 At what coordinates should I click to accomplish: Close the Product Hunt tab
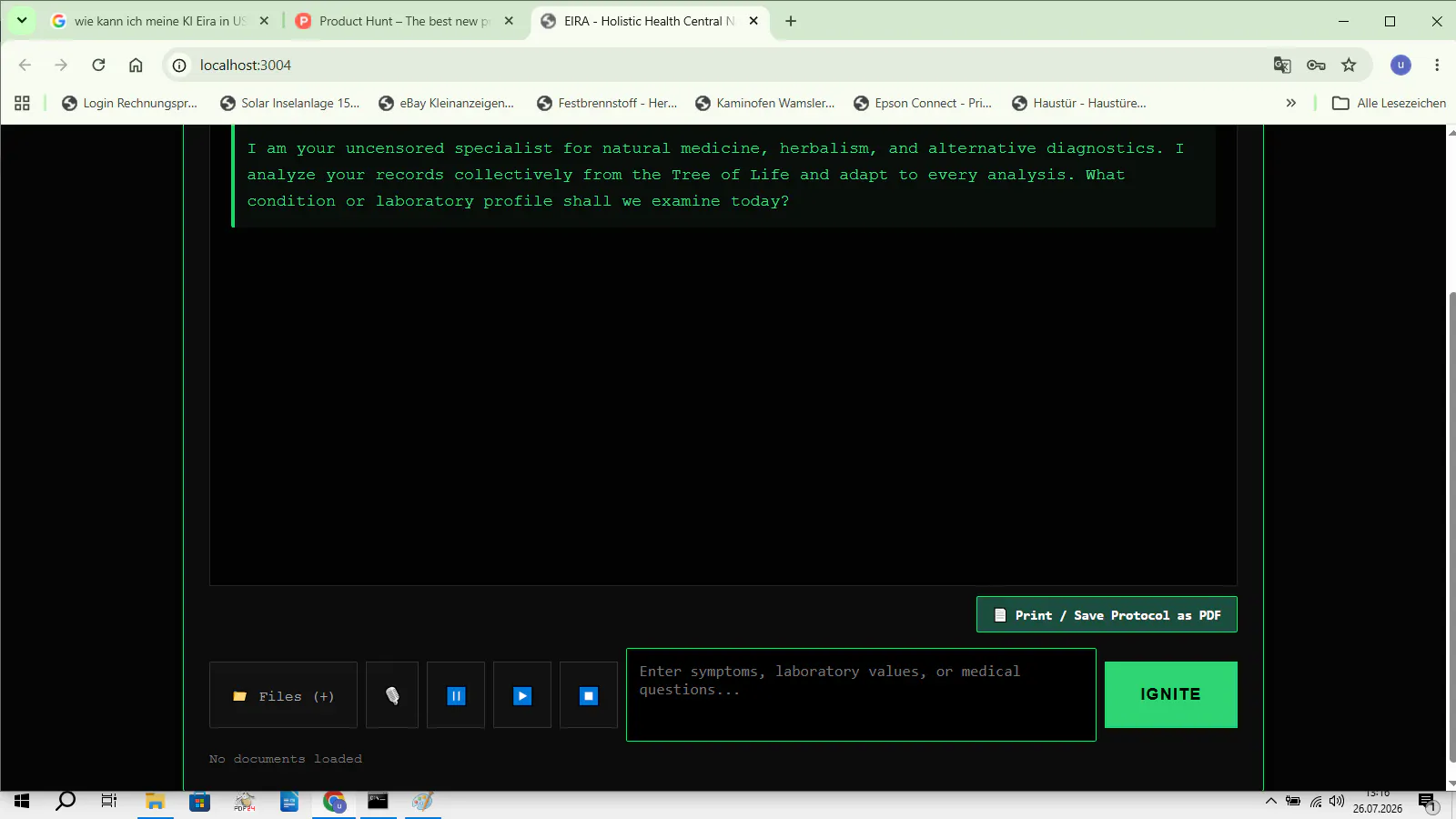coord(509,21)
